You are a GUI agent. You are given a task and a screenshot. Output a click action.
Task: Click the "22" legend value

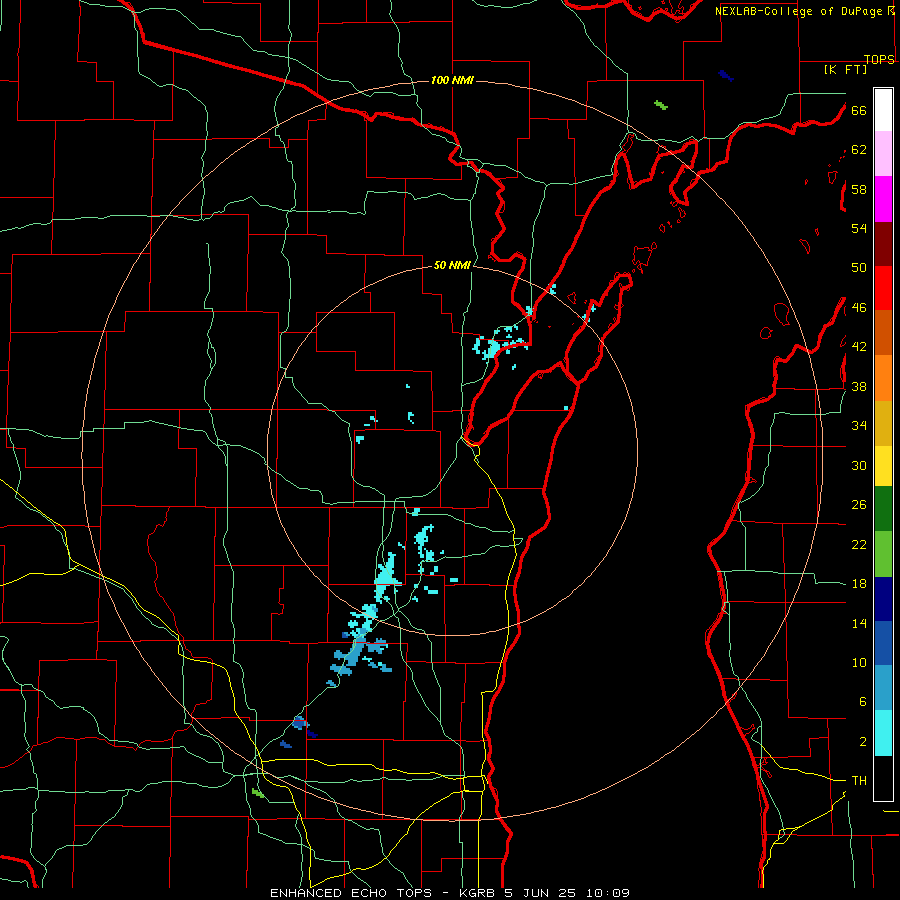[x=859, y=544]
